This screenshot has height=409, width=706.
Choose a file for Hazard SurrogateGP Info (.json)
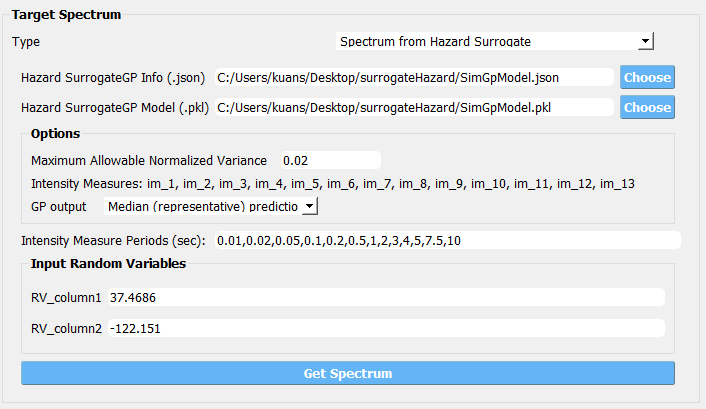[x=647, y=77]
